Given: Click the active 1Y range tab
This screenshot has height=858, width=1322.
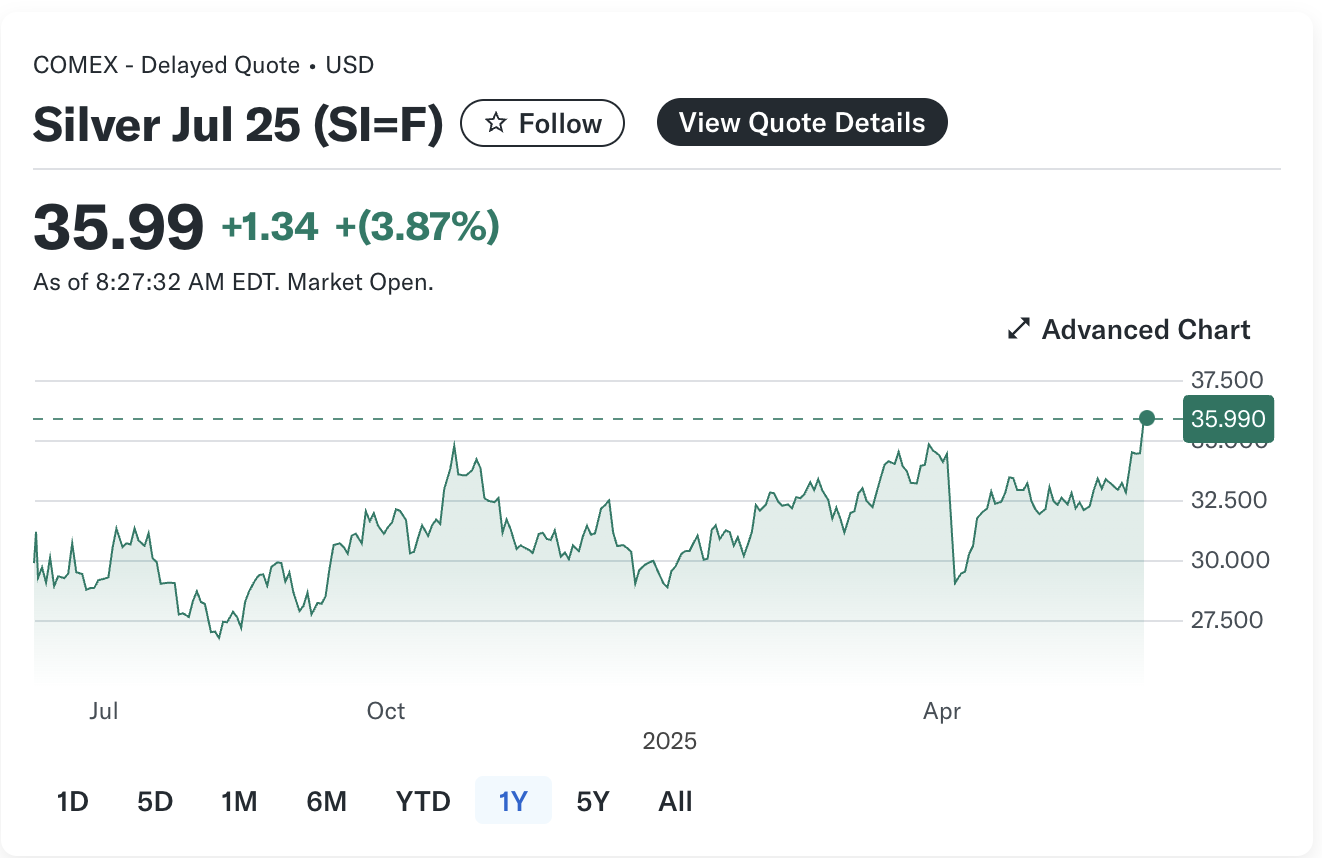Looking at the screenshot, I should pyautogui.click(x=512, y=801).
